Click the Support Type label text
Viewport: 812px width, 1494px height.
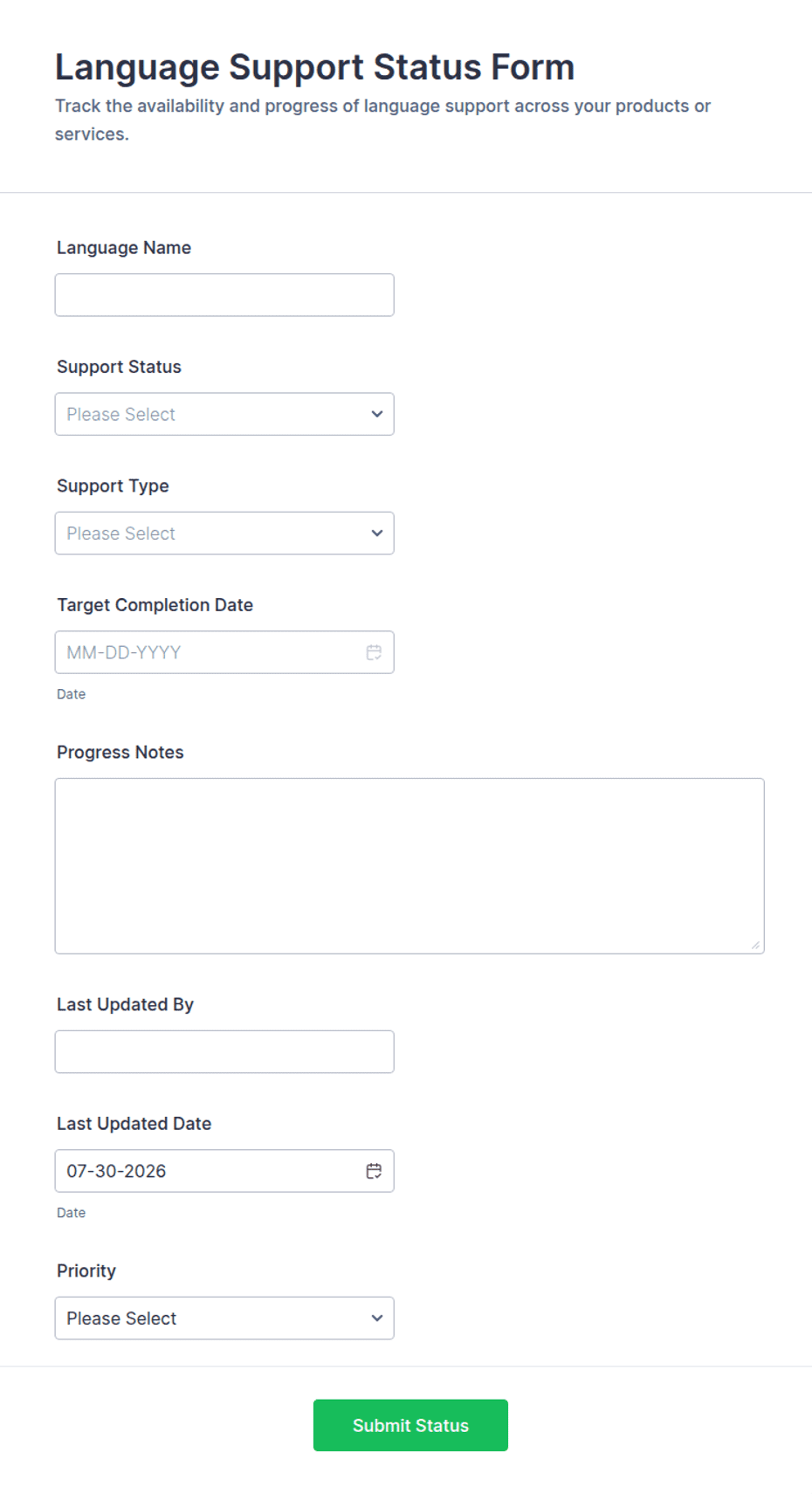coord(114,486)
